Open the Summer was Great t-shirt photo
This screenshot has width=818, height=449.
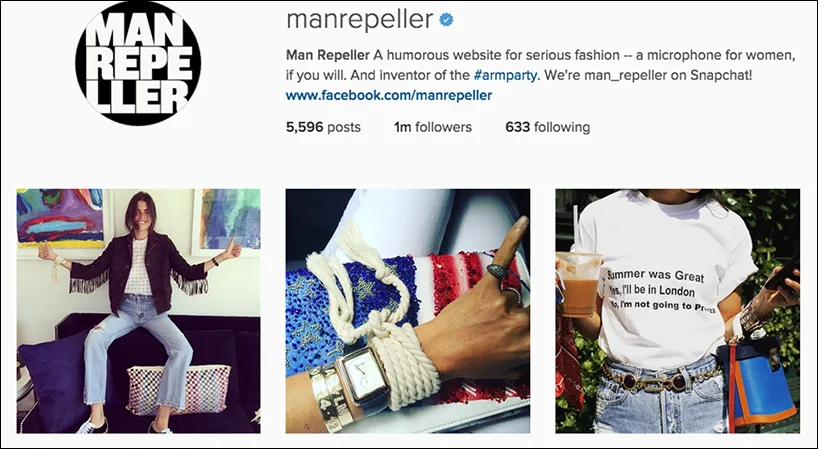(677, 311)
